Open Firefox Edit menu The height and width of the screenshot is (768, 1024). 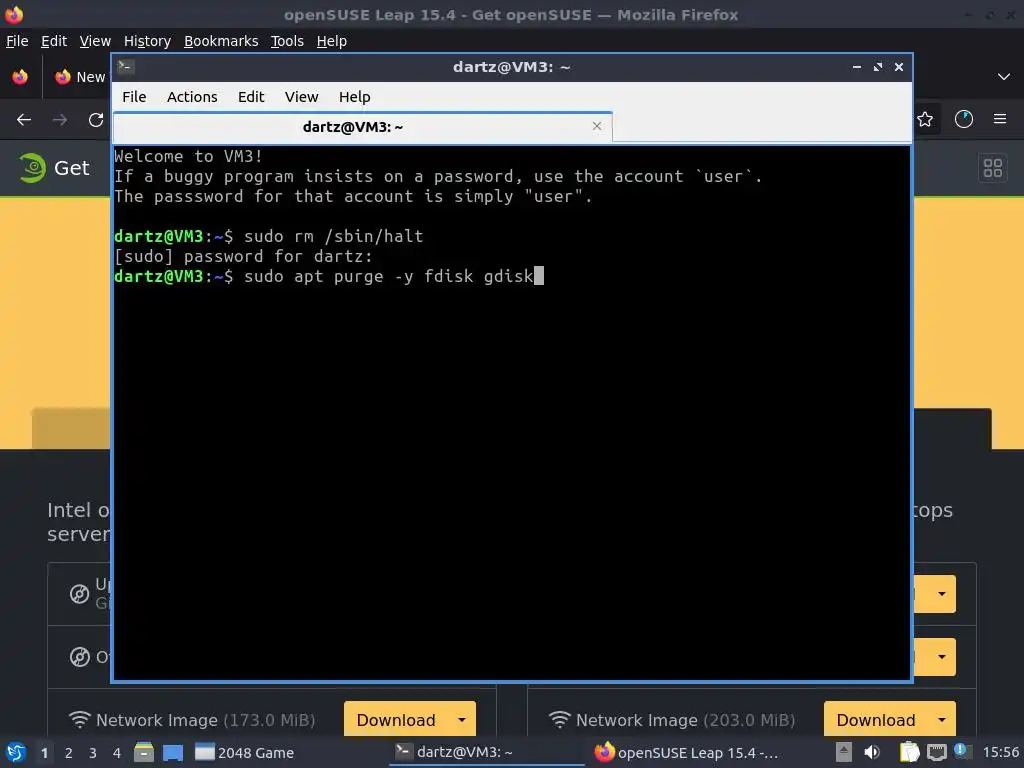(54, 41)
